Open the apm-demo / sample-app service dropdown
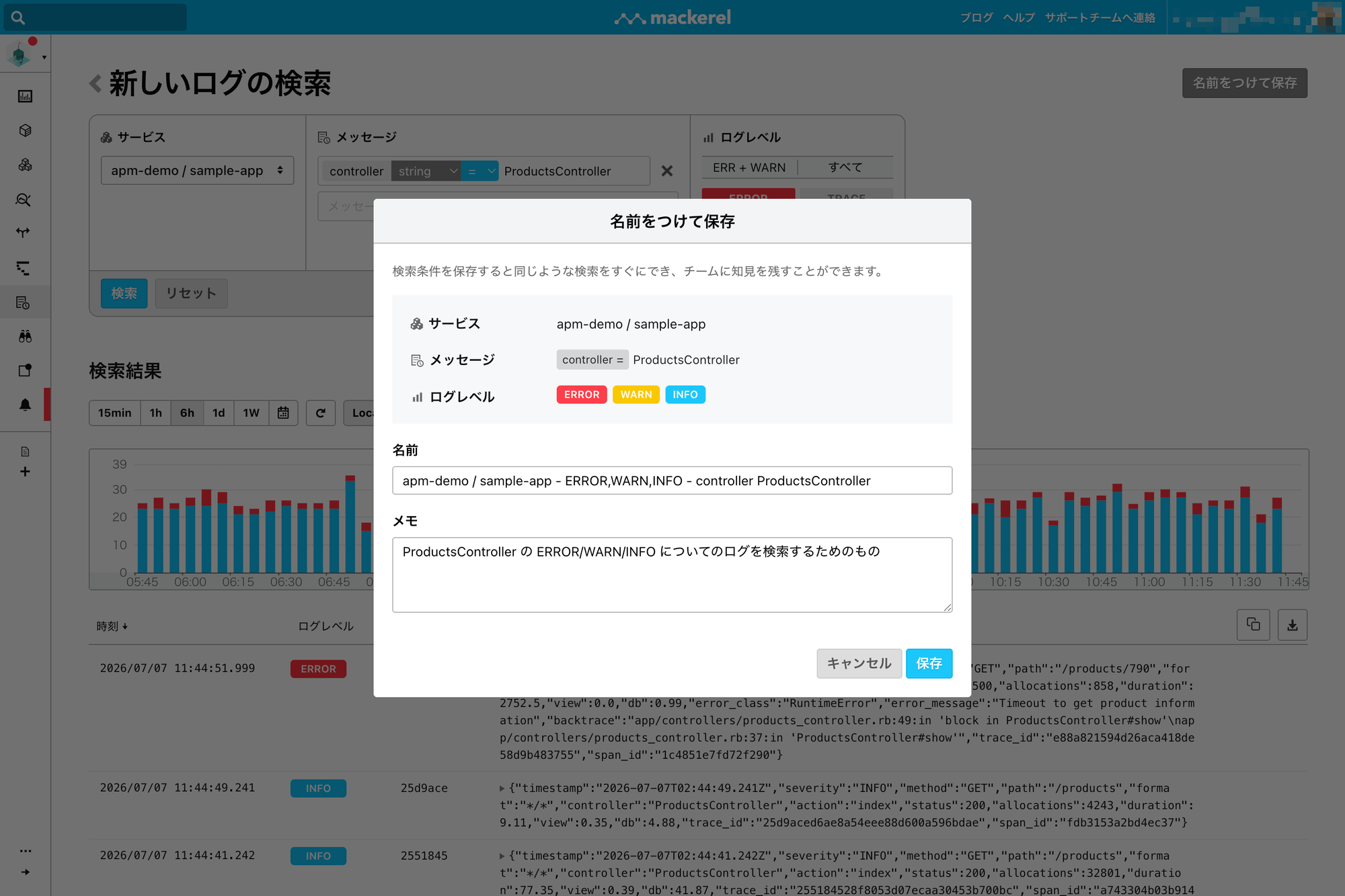This screenshot has width=1345, height=896. pyautogui.click(x=197, y=171)
